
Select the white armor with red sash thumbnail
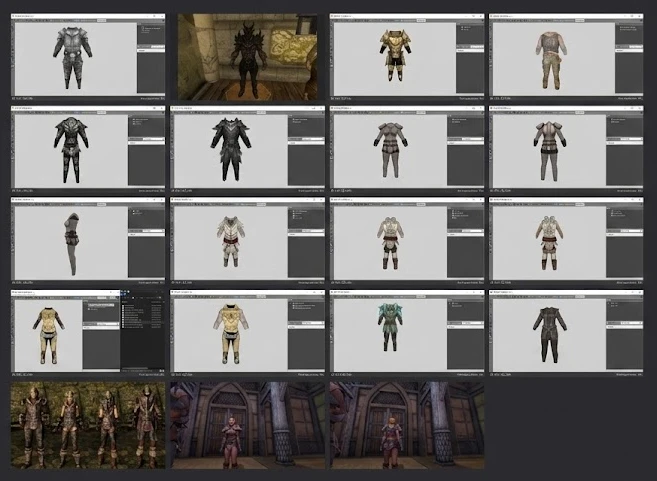(x=247, y=241)
